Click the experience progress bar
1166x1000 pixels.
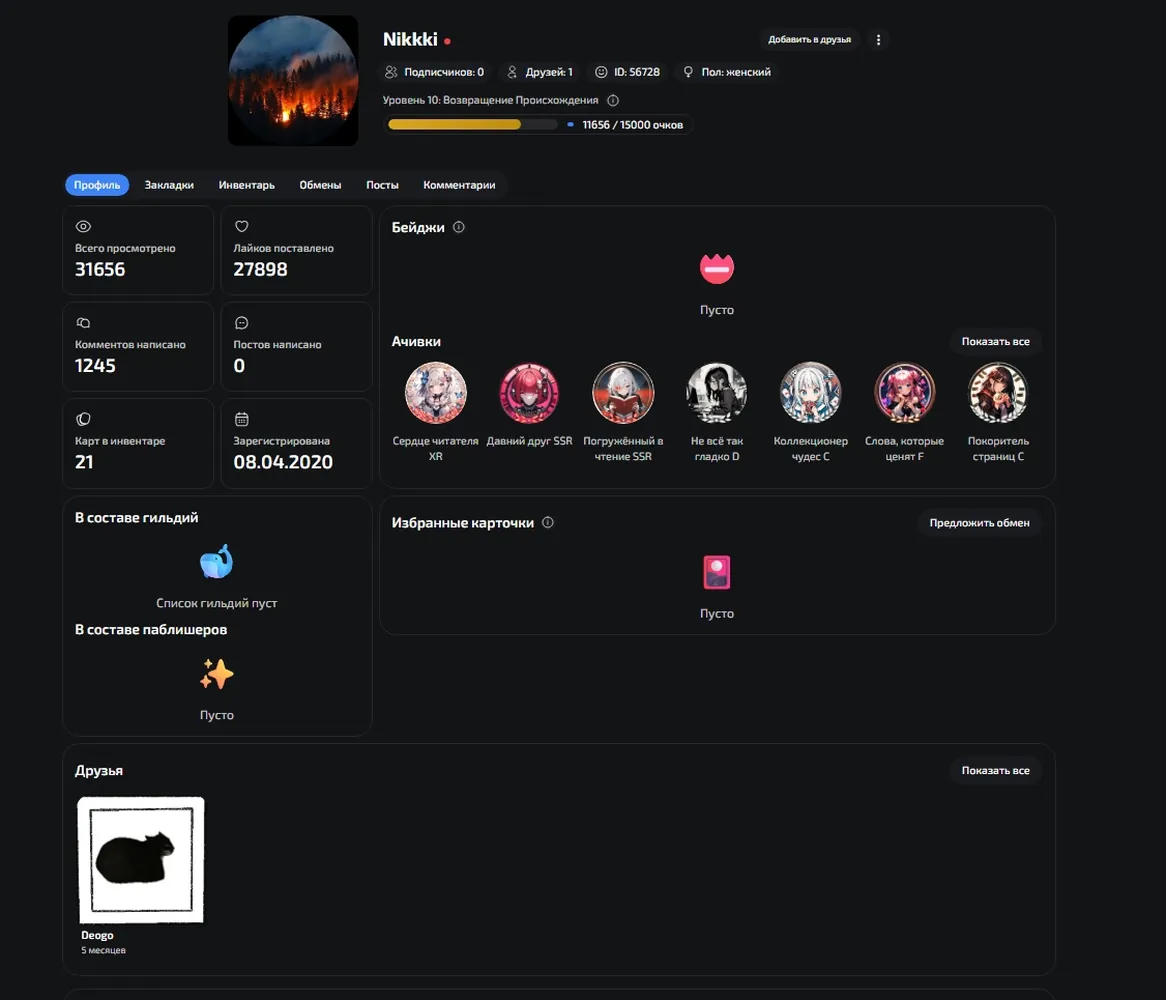[x=472, y=125]
